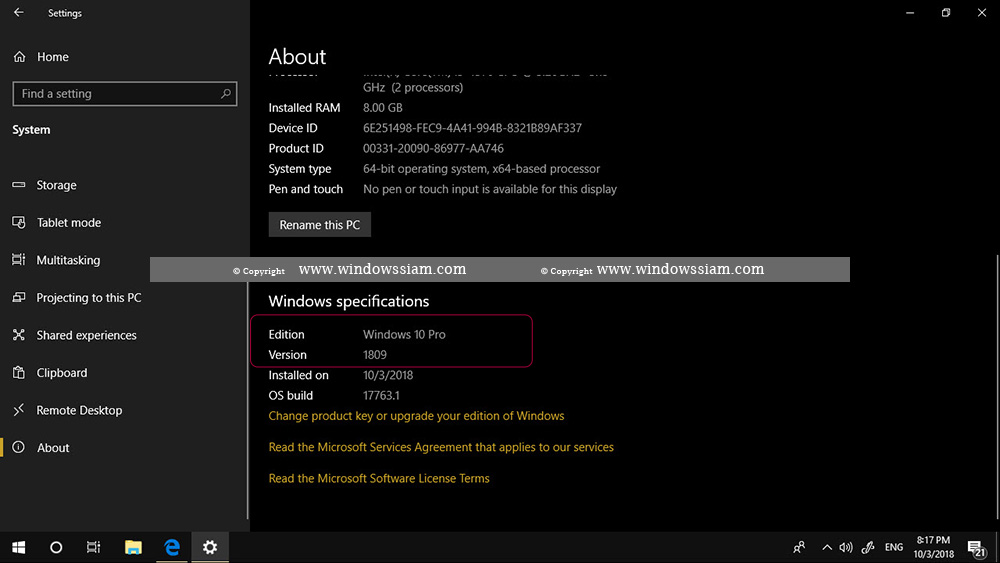The width and height of the screenshot is (1000, 563).
Task: Open Projecting to this PC settings
Action: pyautogui.click(x=89, y=298)
